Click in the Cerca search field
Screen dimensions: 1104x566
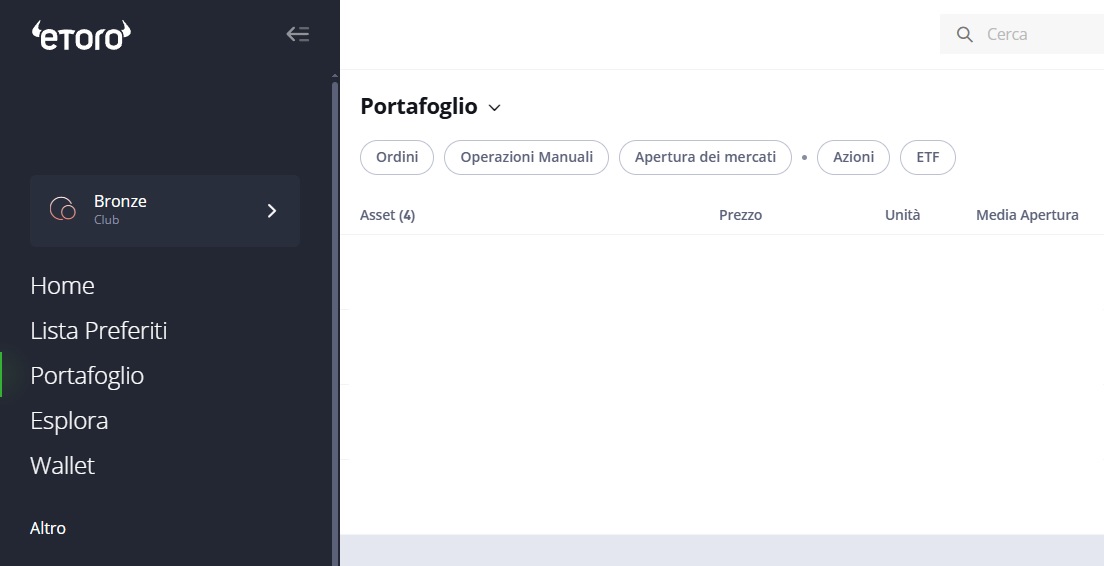point(1022,34)
